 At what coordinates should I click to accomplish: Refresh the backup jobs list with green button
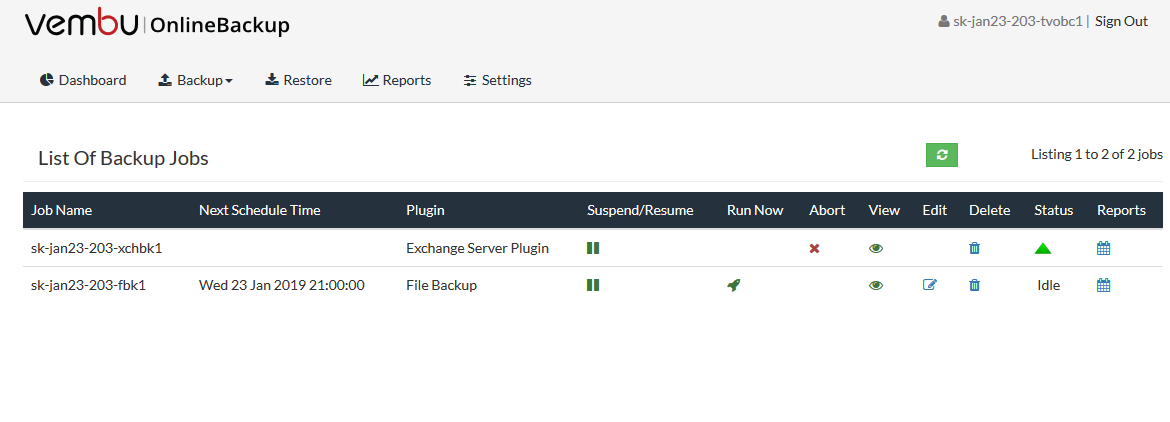click(942, 155)
